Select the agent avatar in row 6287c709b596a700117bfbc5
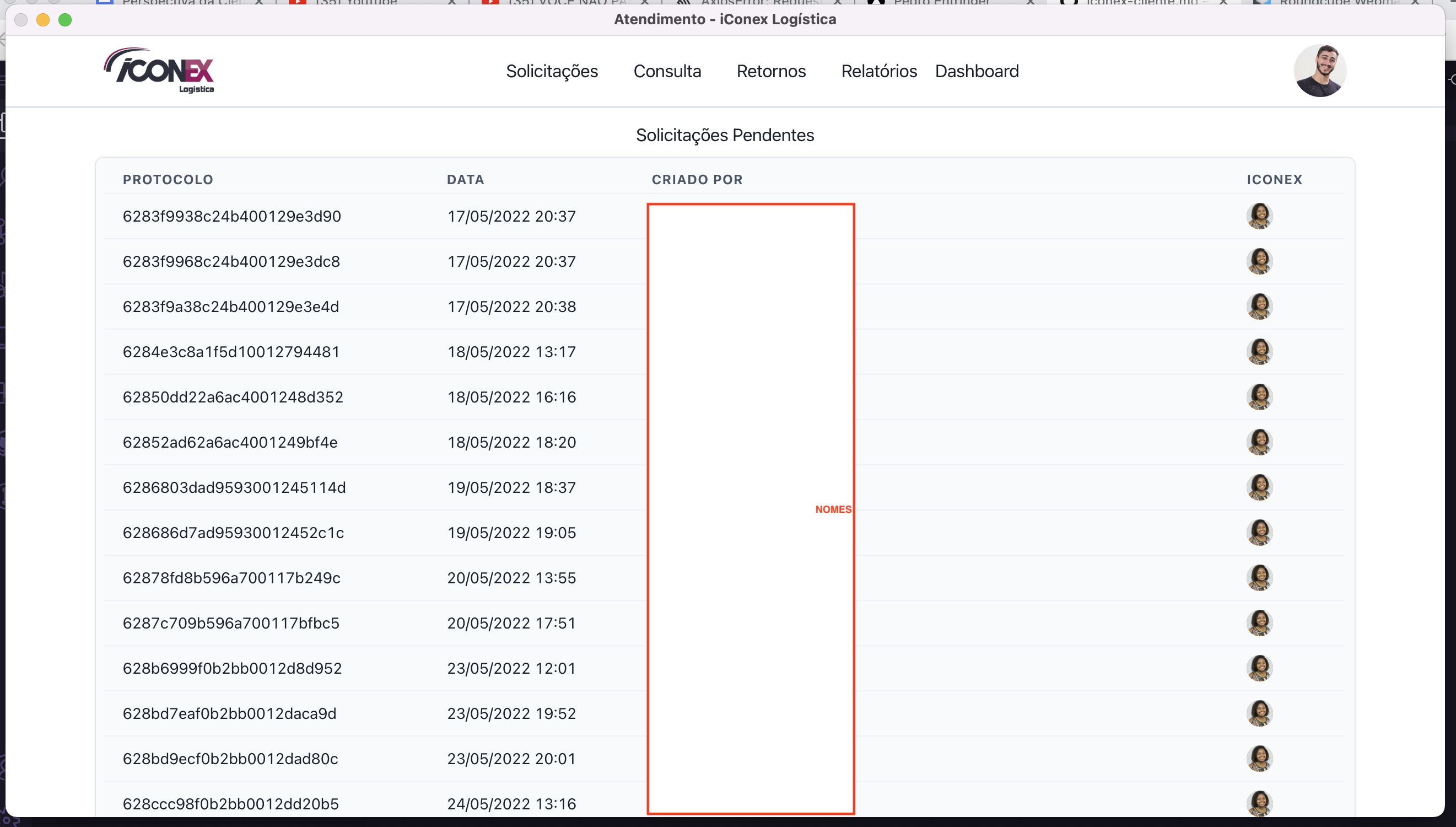The image size is (1456, 827). [x=1259, y=622]
